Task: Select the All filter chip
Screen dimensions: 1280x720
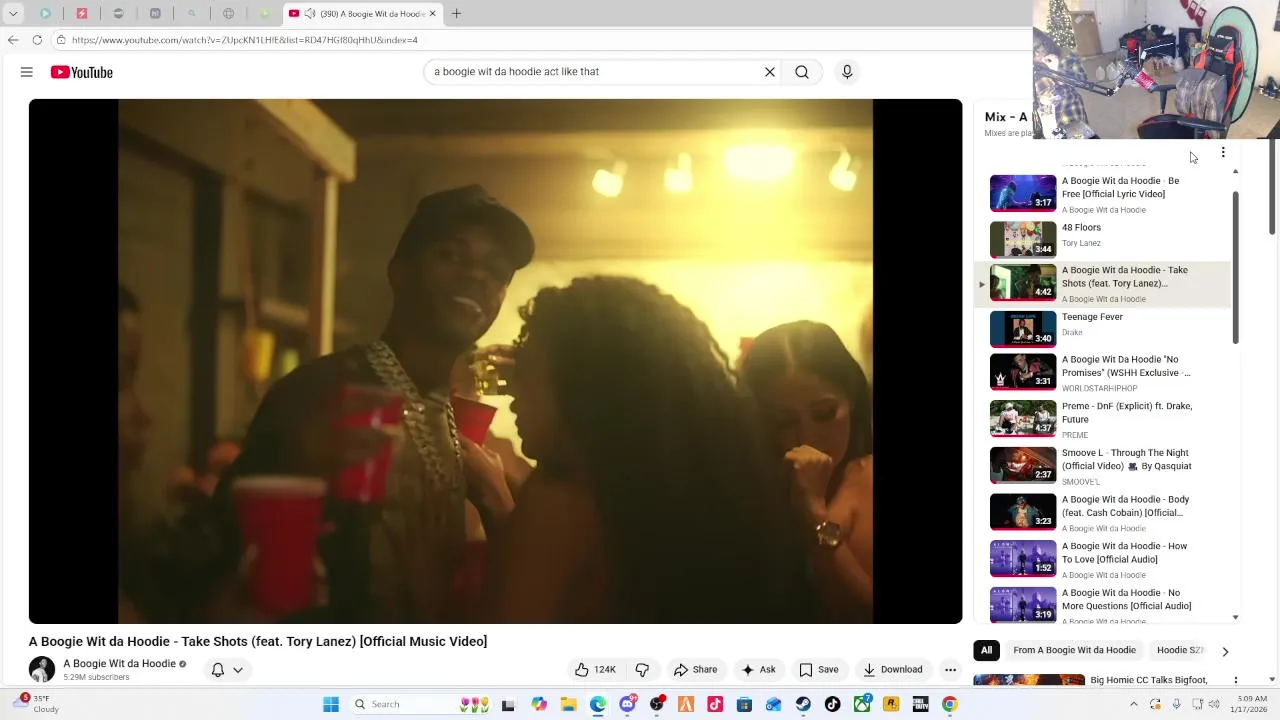Action: (986, 650)
